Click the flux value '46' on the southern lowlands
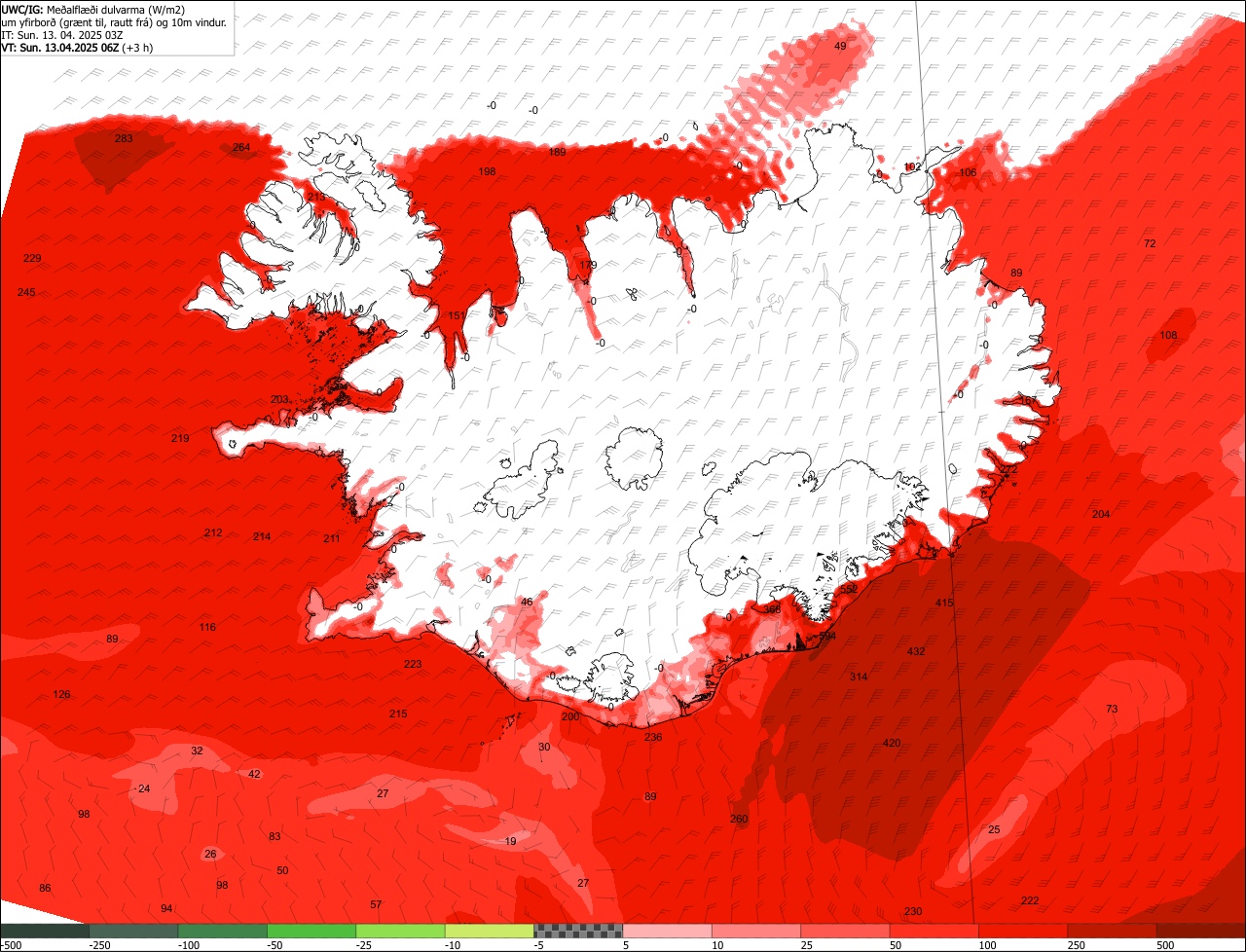 527,603
